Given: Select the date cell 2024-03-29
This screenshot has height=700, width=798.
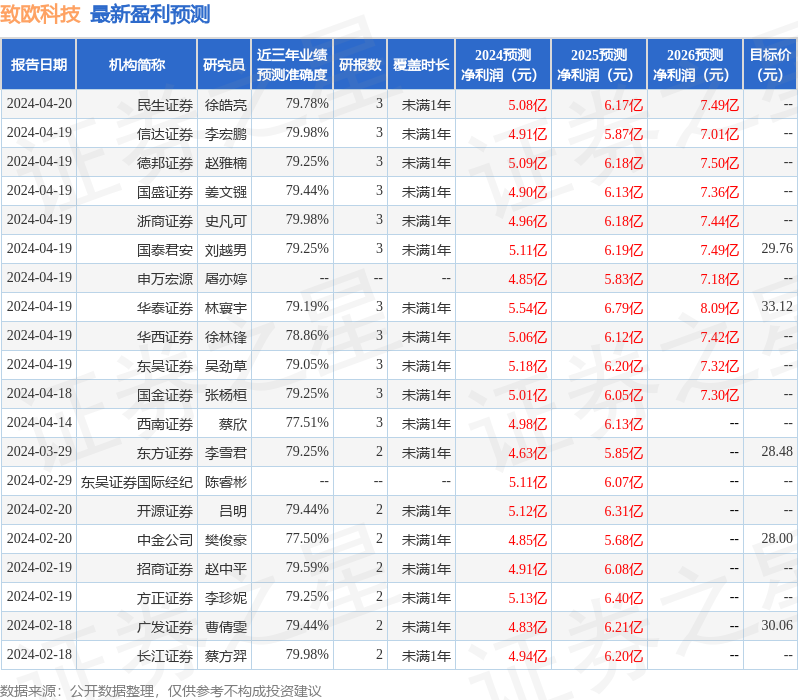Looking at the screenshot, I should tap(39, 452).
